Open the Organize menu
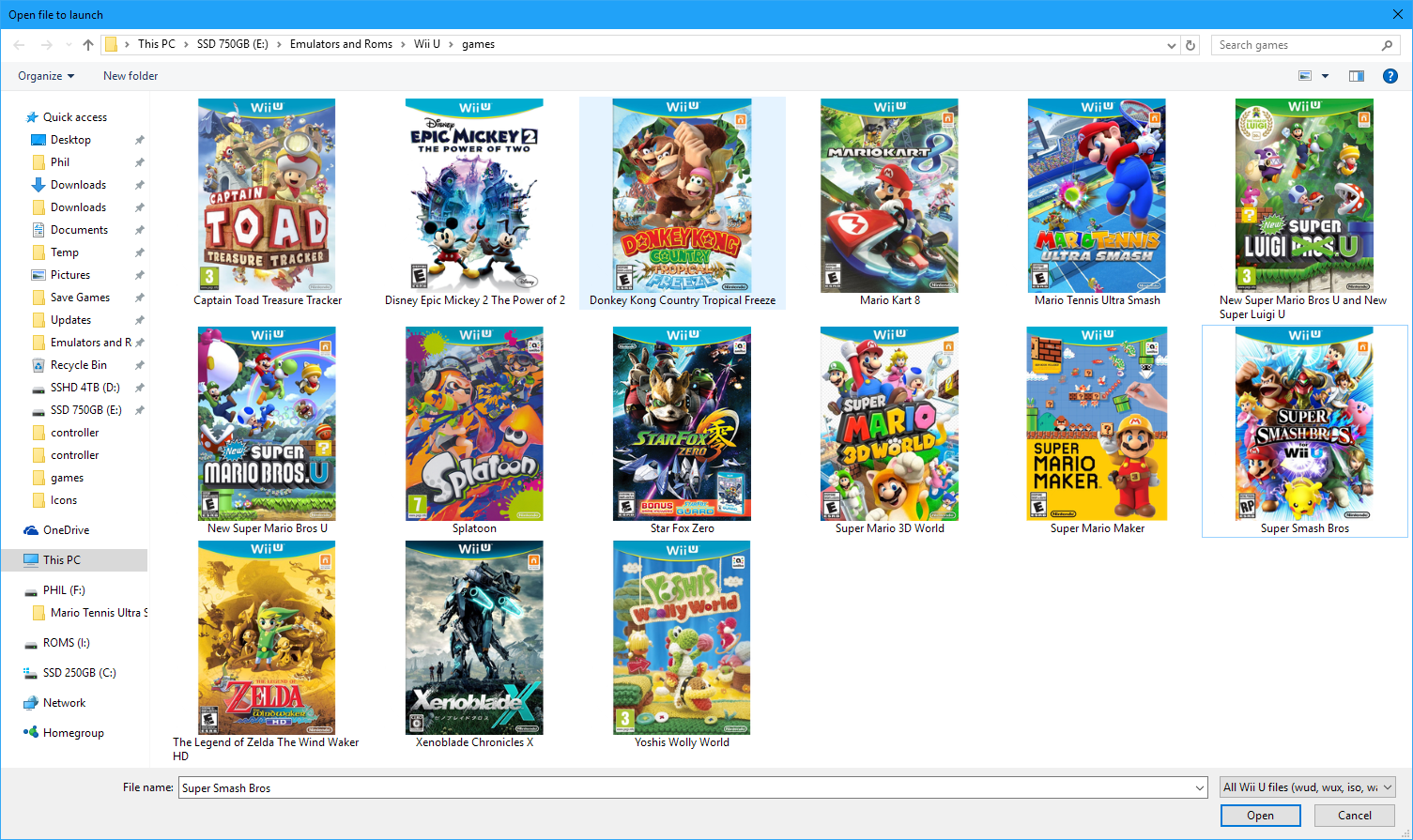Viewport: 1413px width, 840px height. click(45, 76)
